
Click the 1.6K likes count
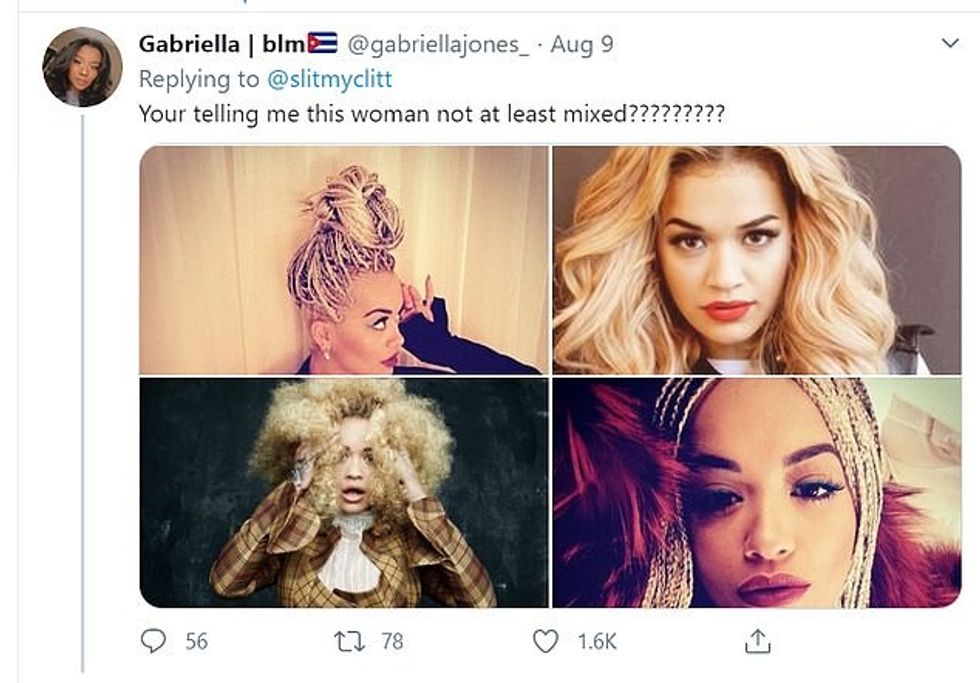tap(598, 641)
